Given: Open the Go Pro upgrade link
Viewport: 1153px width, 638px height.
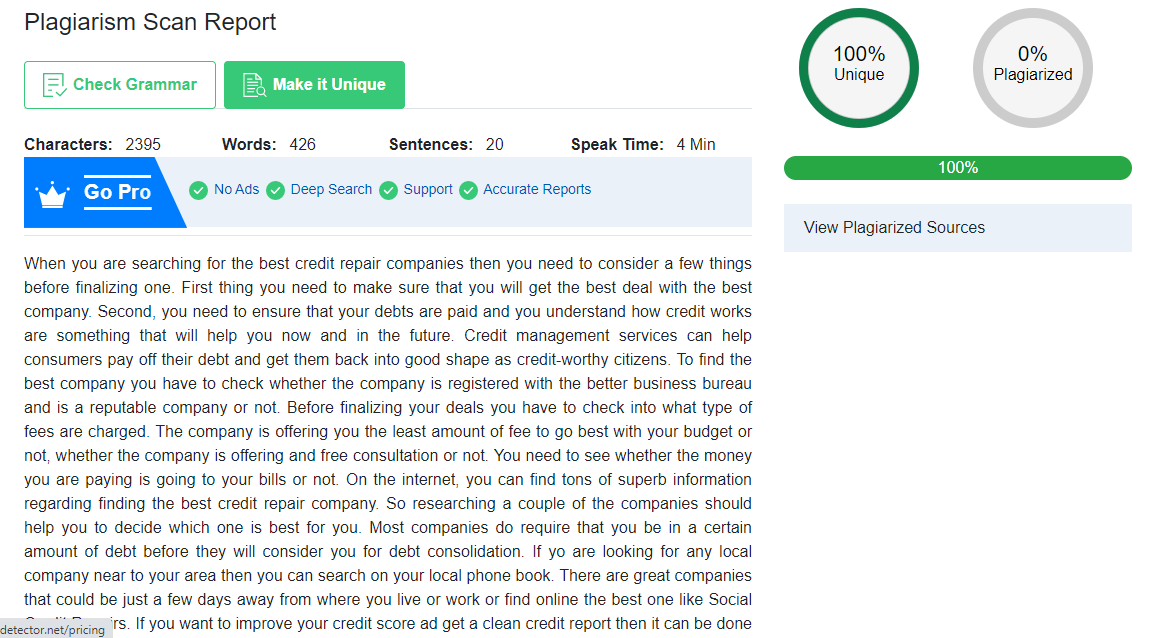Looking at the screenshot, I should click(118, 192).
